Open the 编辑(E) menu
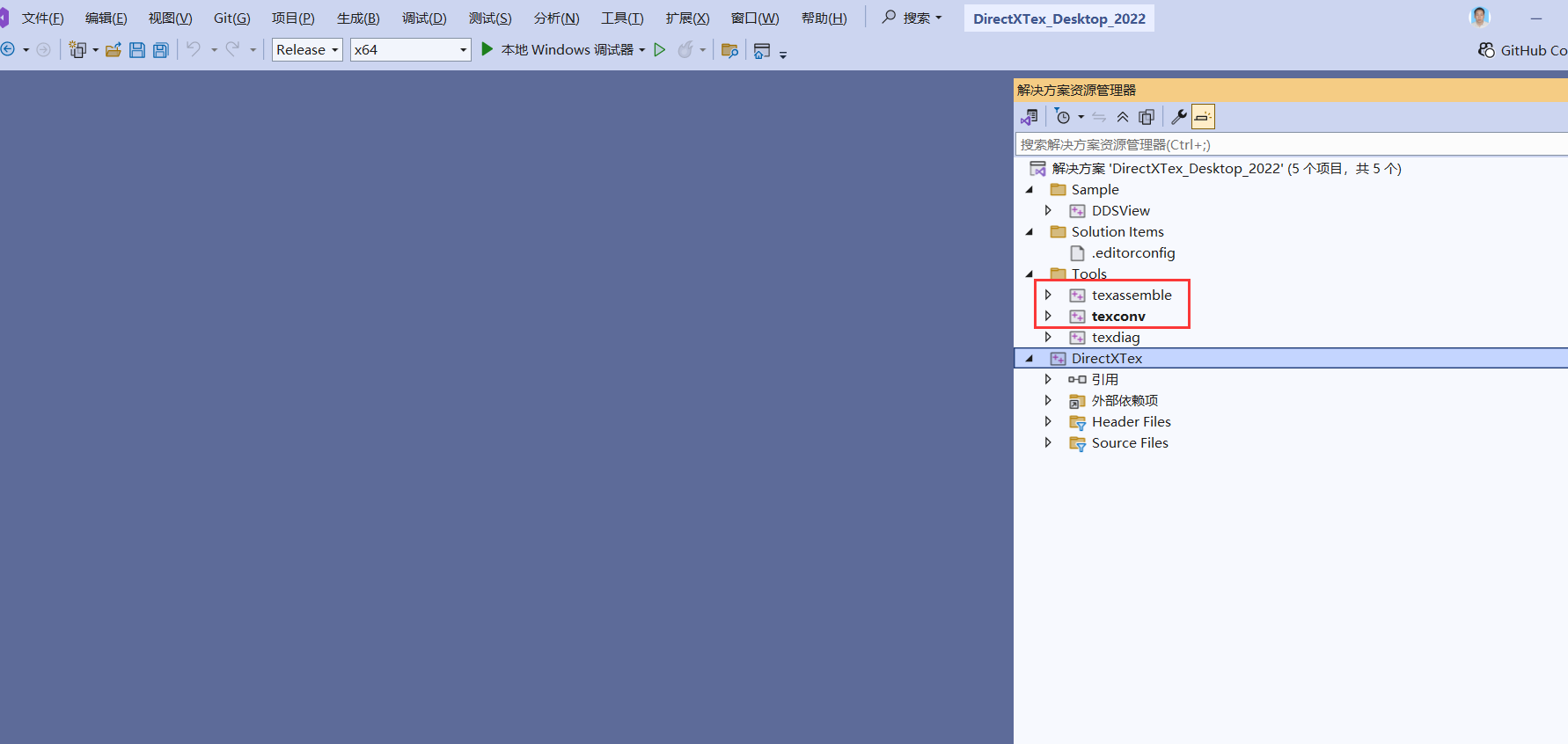The width and height of the screenshot is (1568, 744). [106, 18]
